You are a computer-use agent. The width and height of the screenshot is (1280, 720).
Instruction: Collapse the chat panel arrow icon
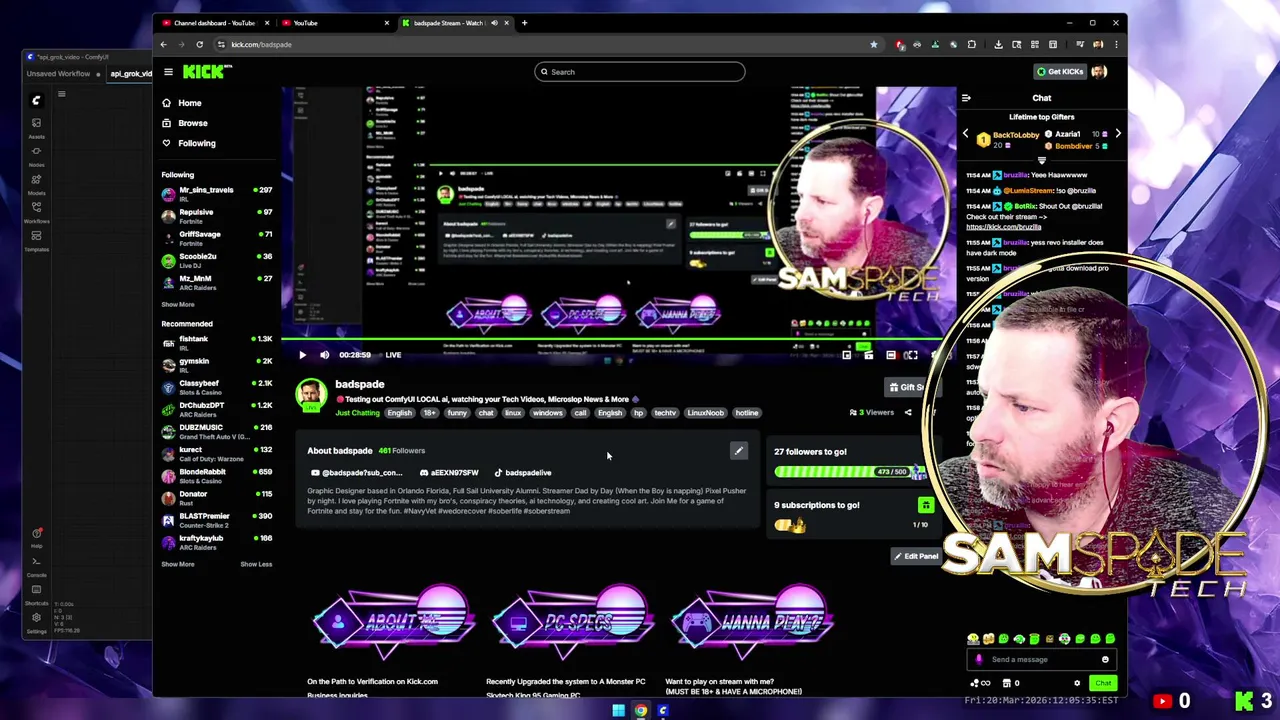(966, 98)
